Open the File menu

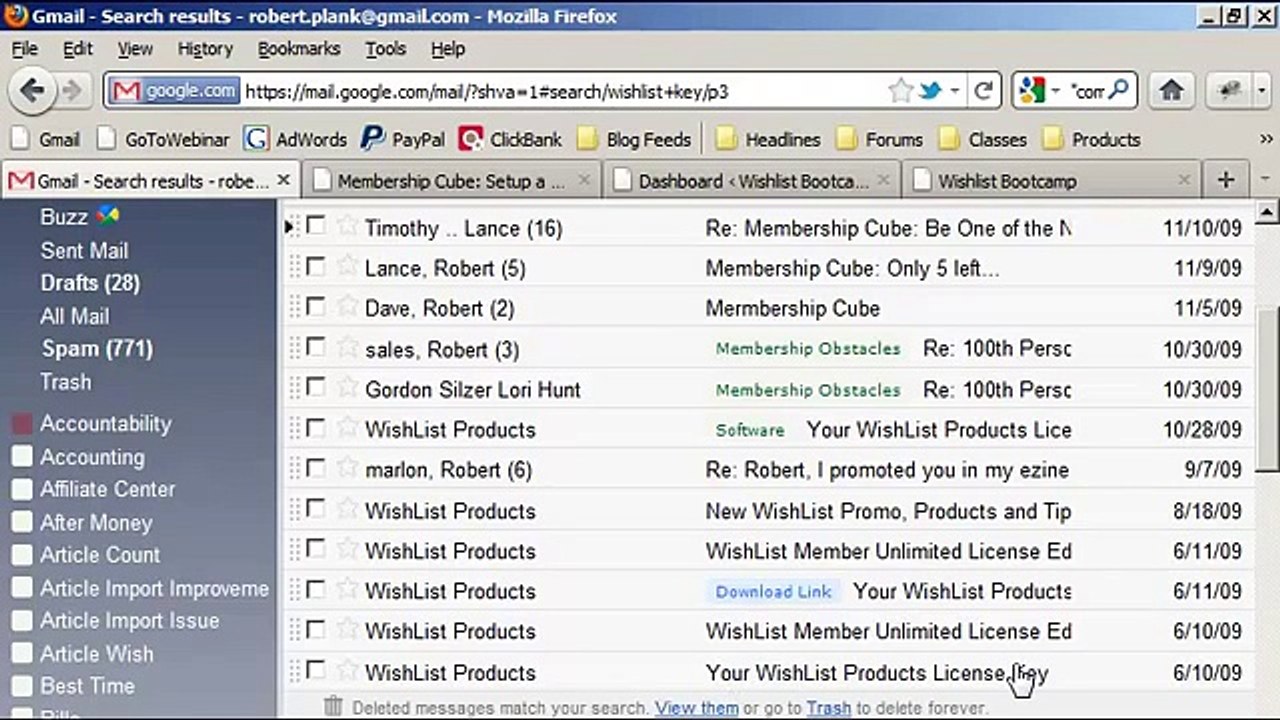click(x=24, y=49)
